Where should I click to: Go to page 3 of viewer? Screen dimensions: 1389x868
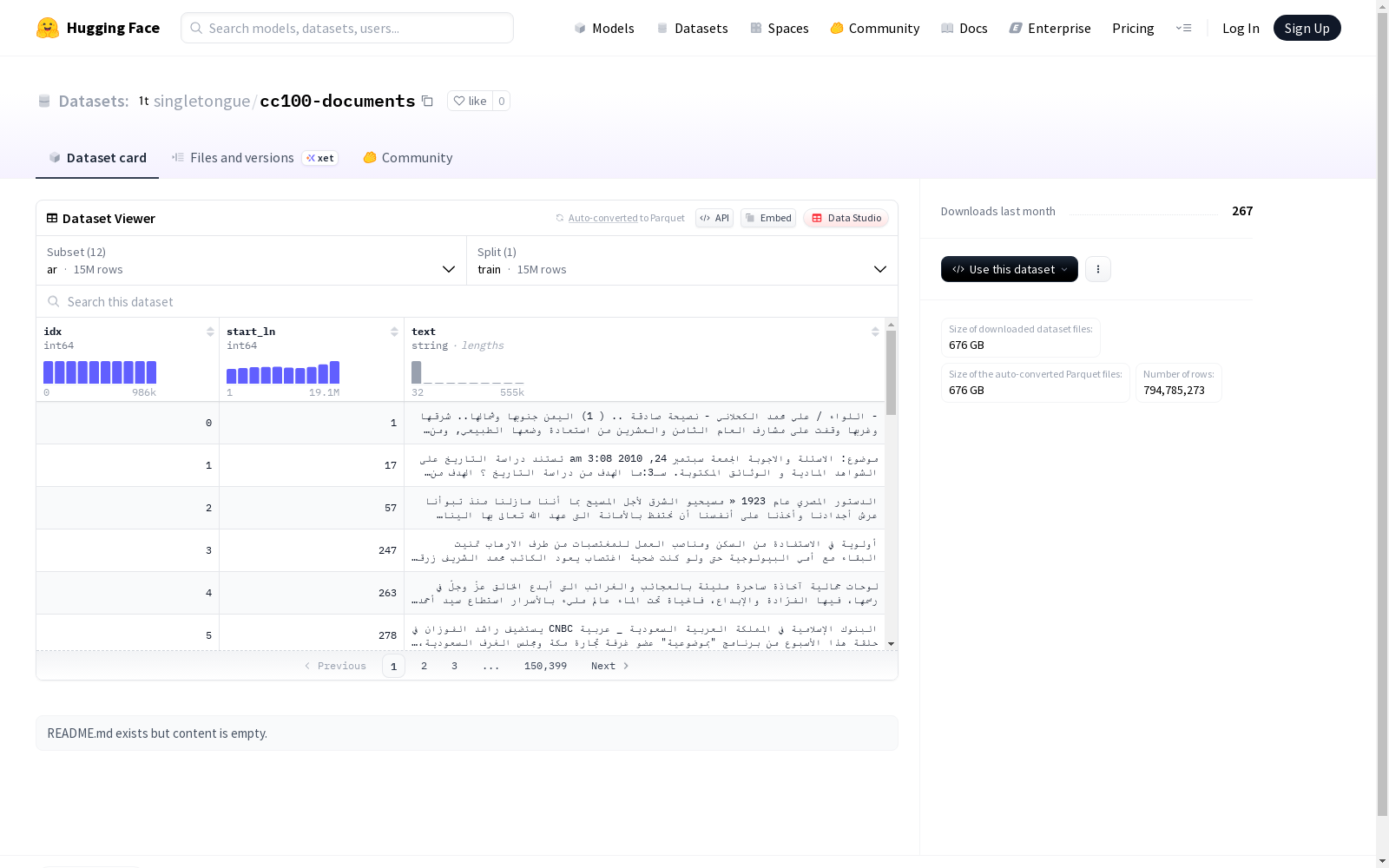click(454, 666)
